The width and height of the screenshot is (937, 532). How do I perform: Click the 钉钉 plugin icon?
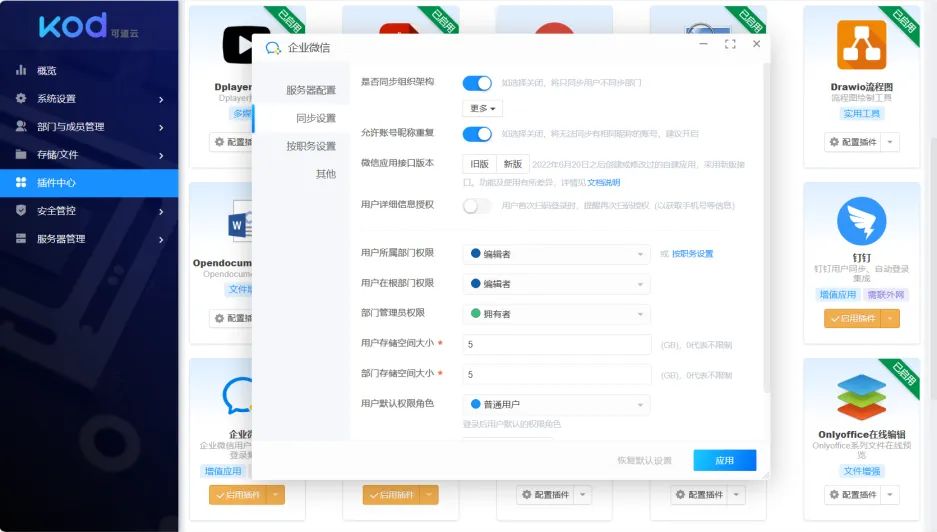(861, 221)
